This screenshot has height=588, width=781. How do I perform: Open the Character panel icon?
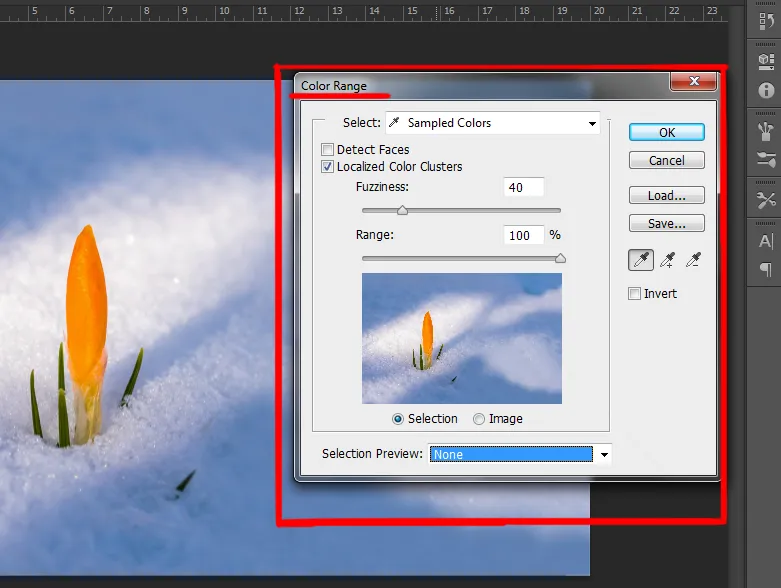pos(766,241)
